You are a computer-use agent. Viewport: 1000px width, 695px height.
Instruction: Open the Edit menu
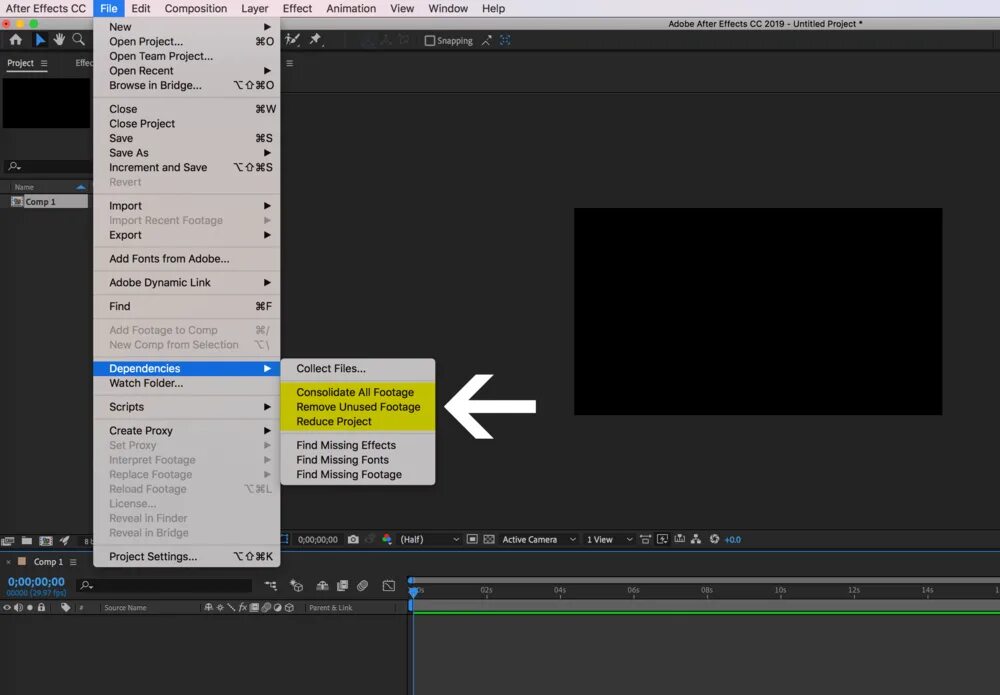click(141, 8)
